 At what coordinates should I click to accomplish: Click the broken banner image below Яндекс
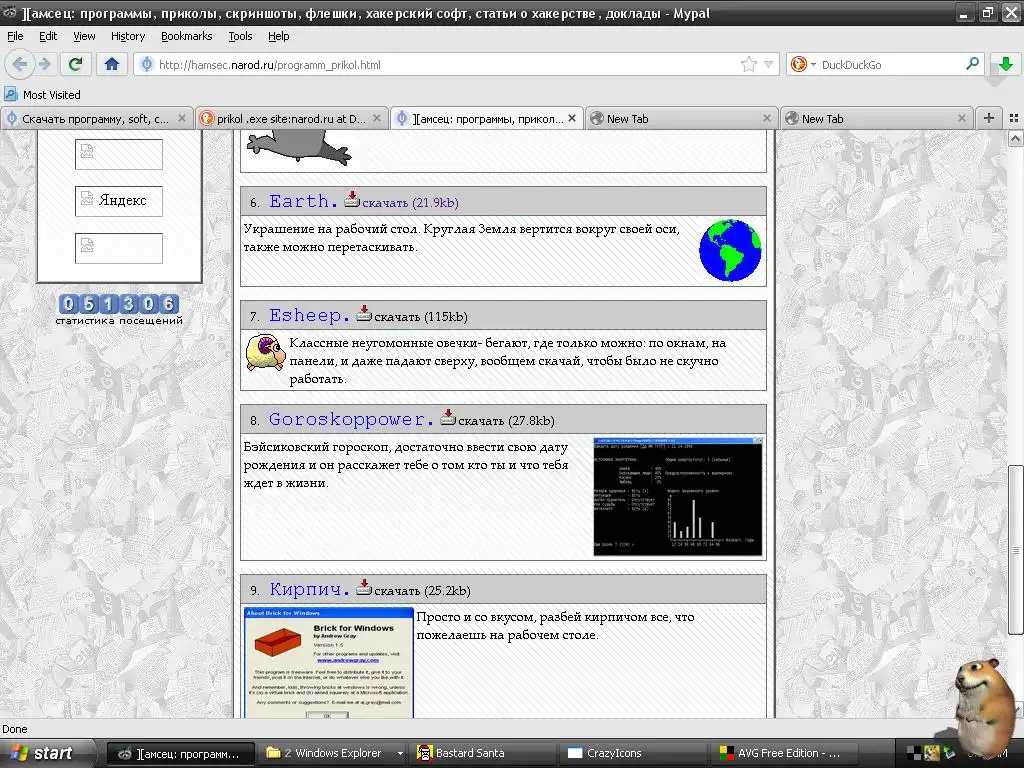pyautogui.click(x=119, y=248)
